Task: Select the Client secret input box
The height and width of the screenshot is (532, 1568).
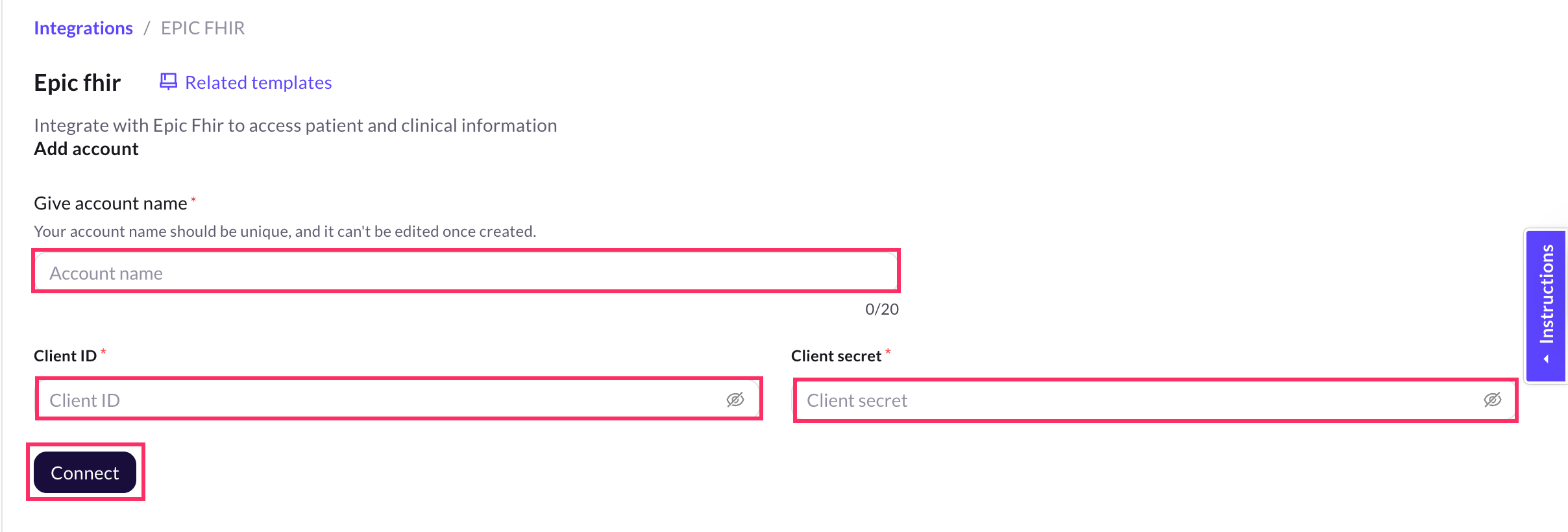Action: click(1136, 400)
